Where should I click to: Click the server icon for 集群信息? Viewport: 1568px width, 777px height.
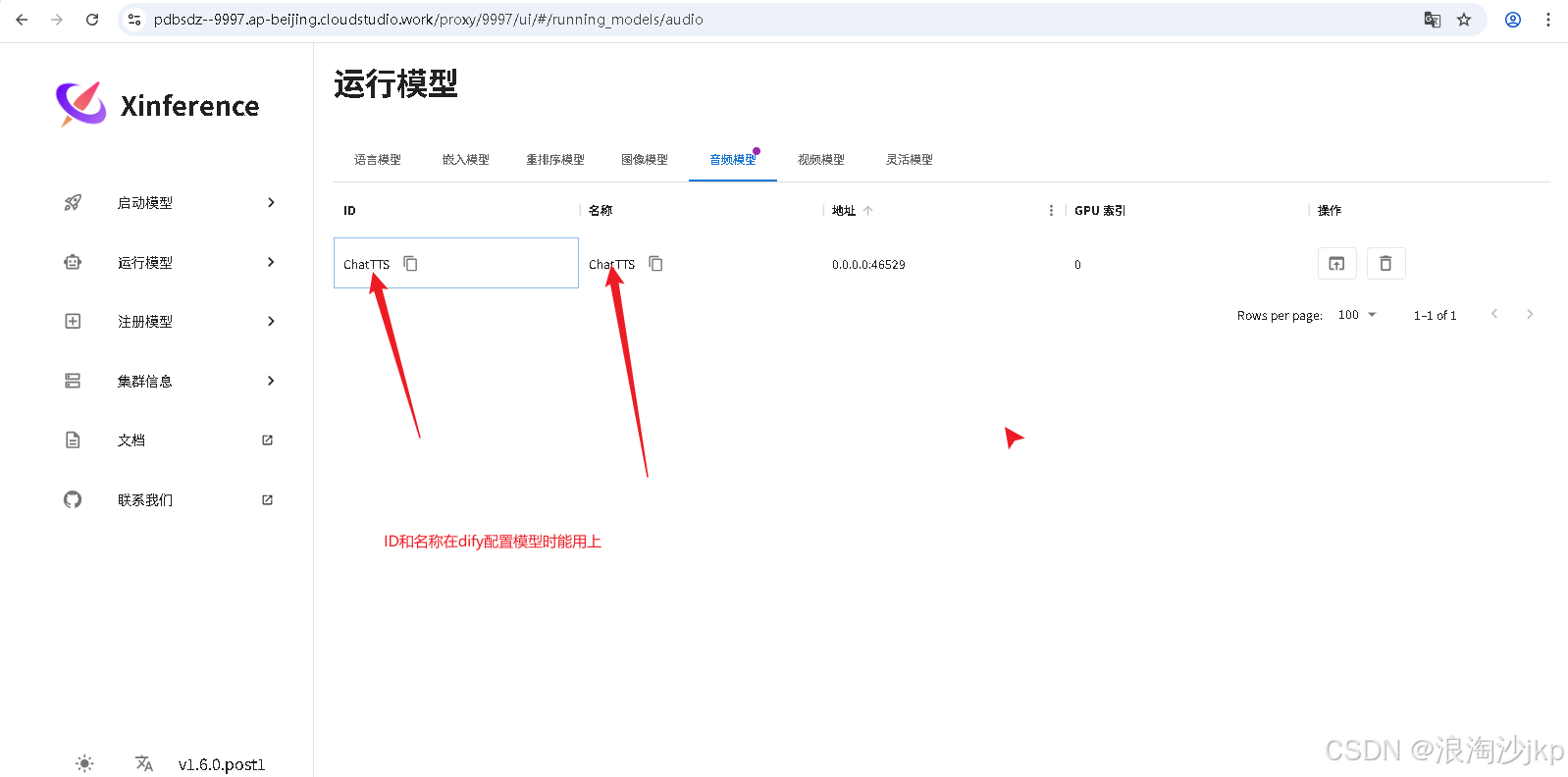(x=73, y=381)
